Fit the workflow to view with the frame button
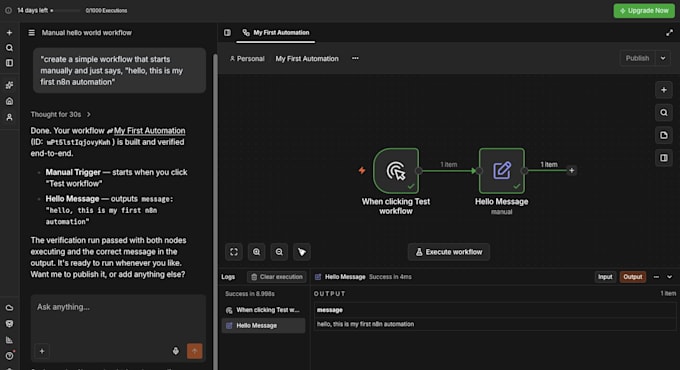680x370 pixels. (x=234, y=252)
